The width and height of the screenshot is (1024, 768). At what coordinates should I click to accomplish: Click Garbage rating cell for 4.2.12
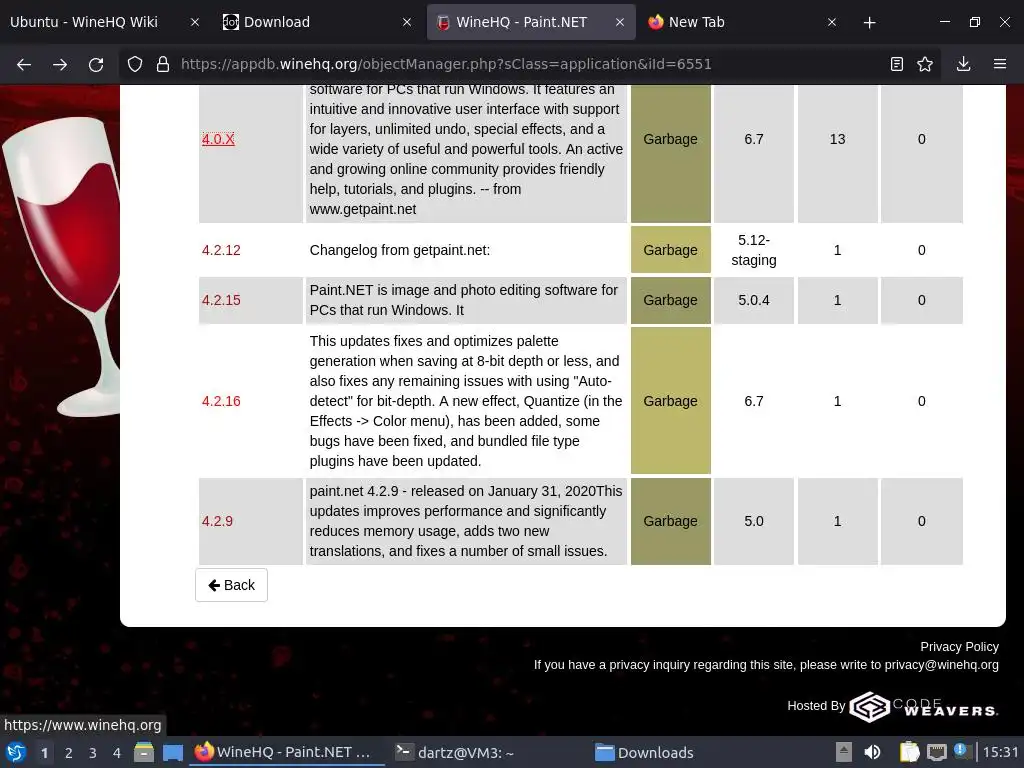point(671,250)
